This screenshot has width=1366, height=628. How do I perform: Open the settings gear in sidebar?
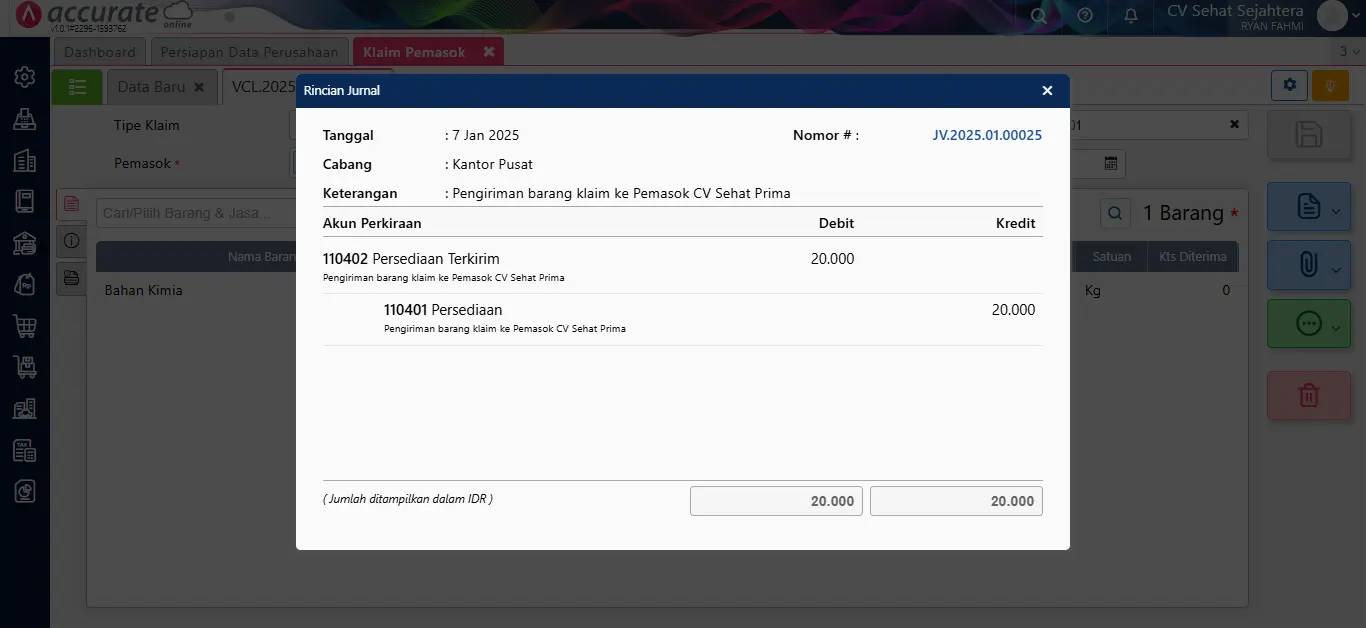point(25,77)
